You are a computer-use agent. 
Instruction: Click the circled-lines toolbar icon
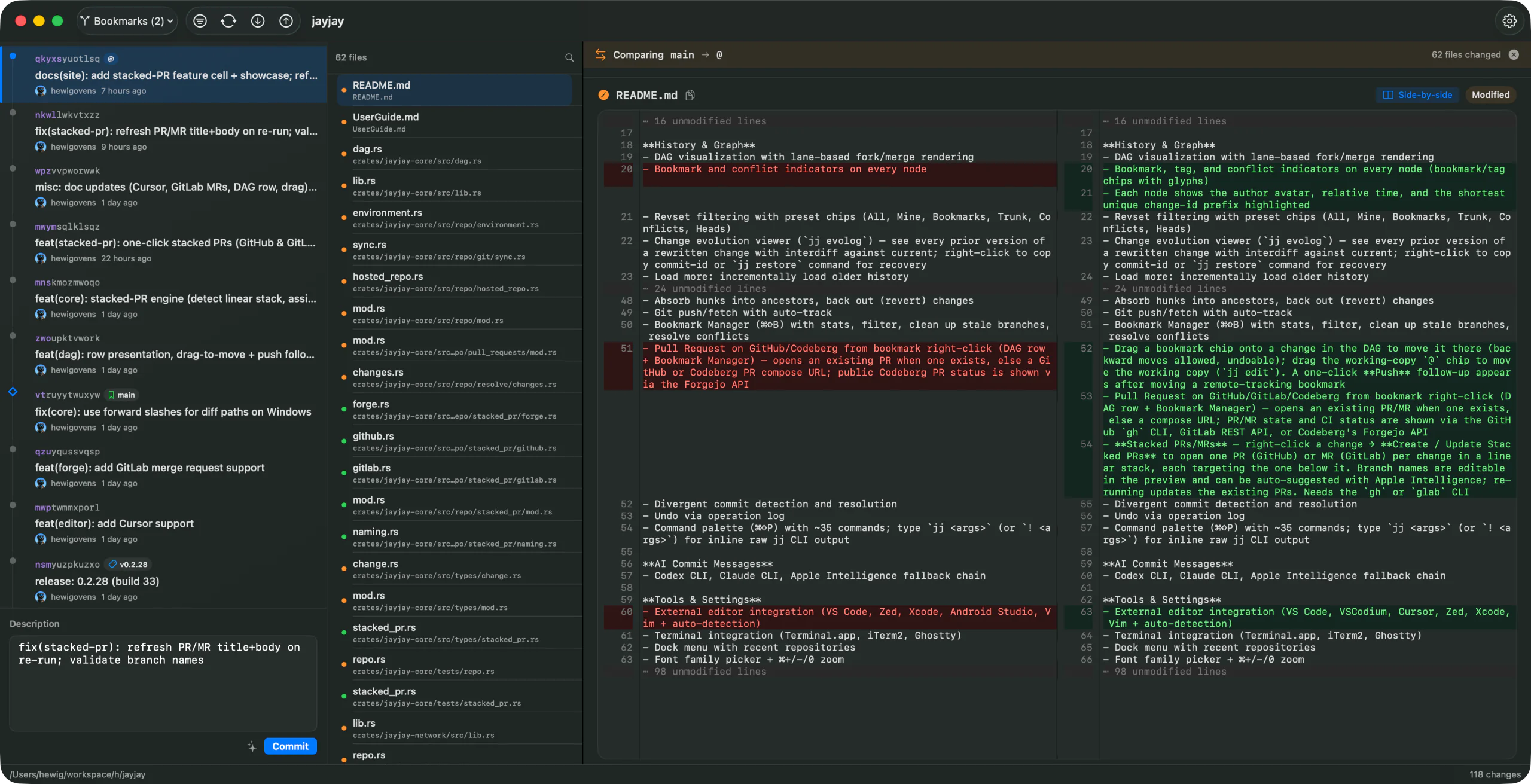pyautogui.click(x=200, y=21)
